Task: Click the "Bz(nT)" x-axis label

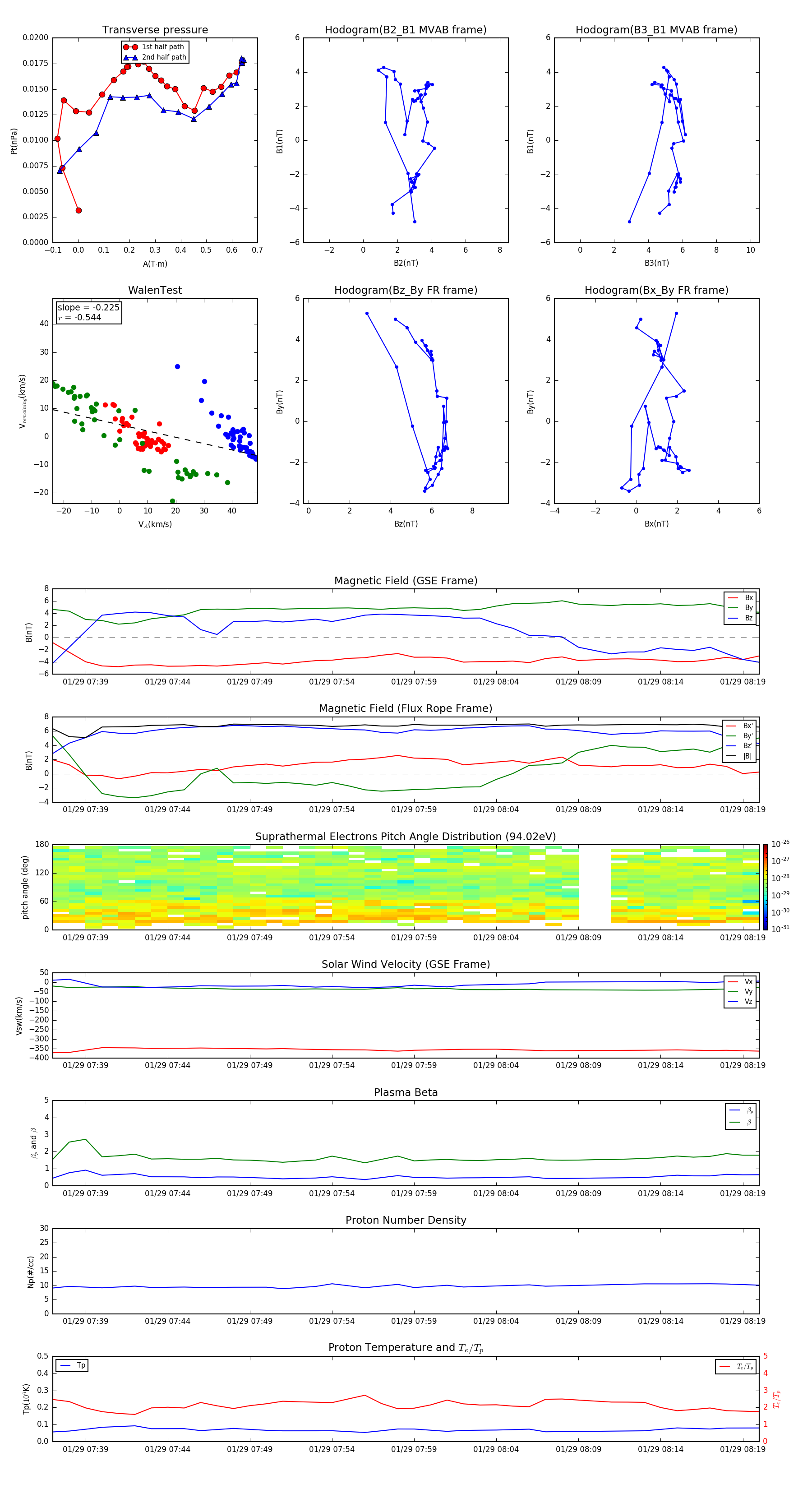Action: pos(406,524)
